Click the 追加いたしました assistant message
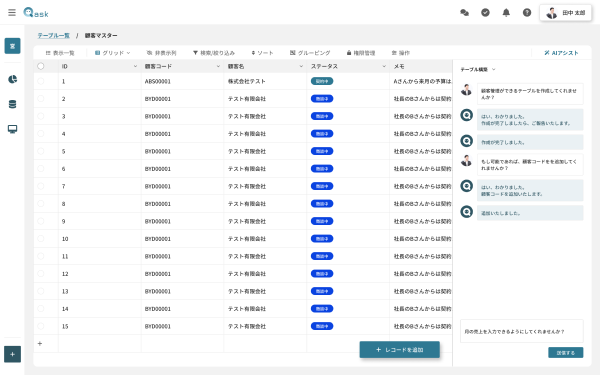Viewport: 600px width, 375px height. [530, 213]
